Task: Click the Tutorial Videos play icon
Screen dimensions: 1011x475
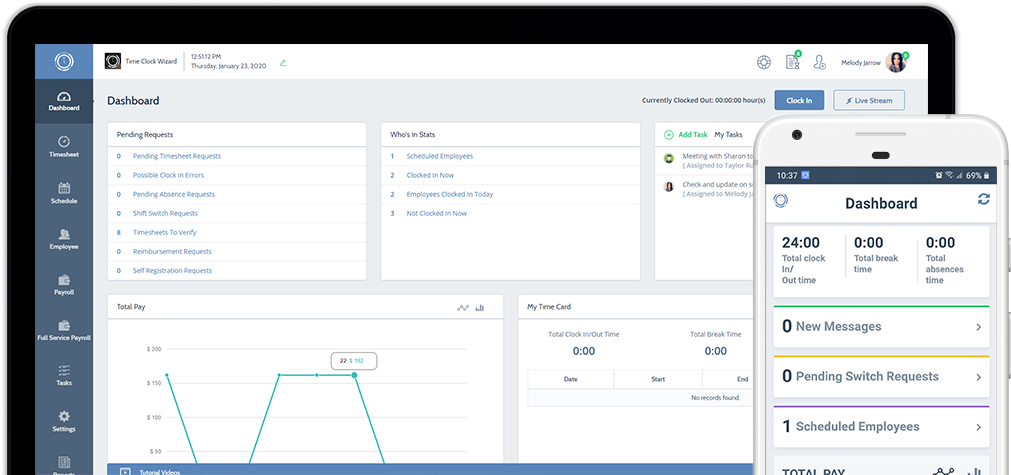Action: pos(126,472)
